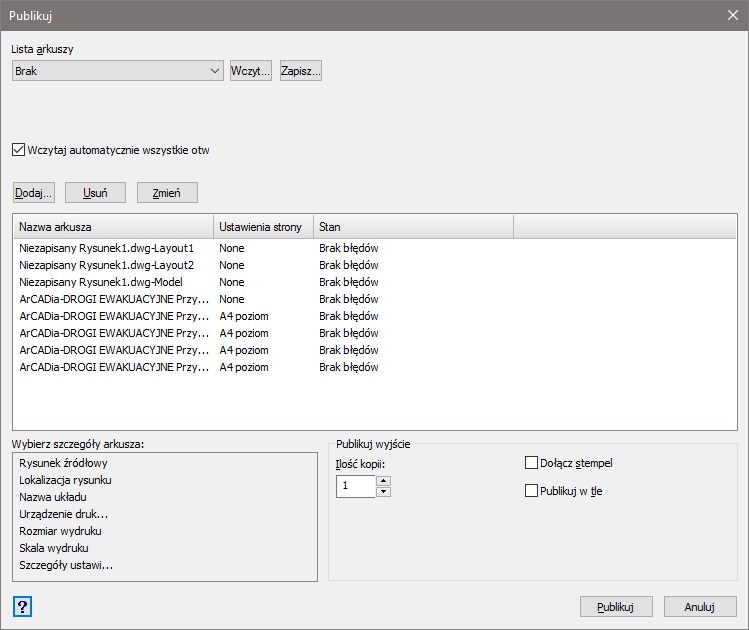Select 'Skala wydruku' in sheet details
This screenshot has width=749, height=630.
pyautogui.click(x=54, y=548)
